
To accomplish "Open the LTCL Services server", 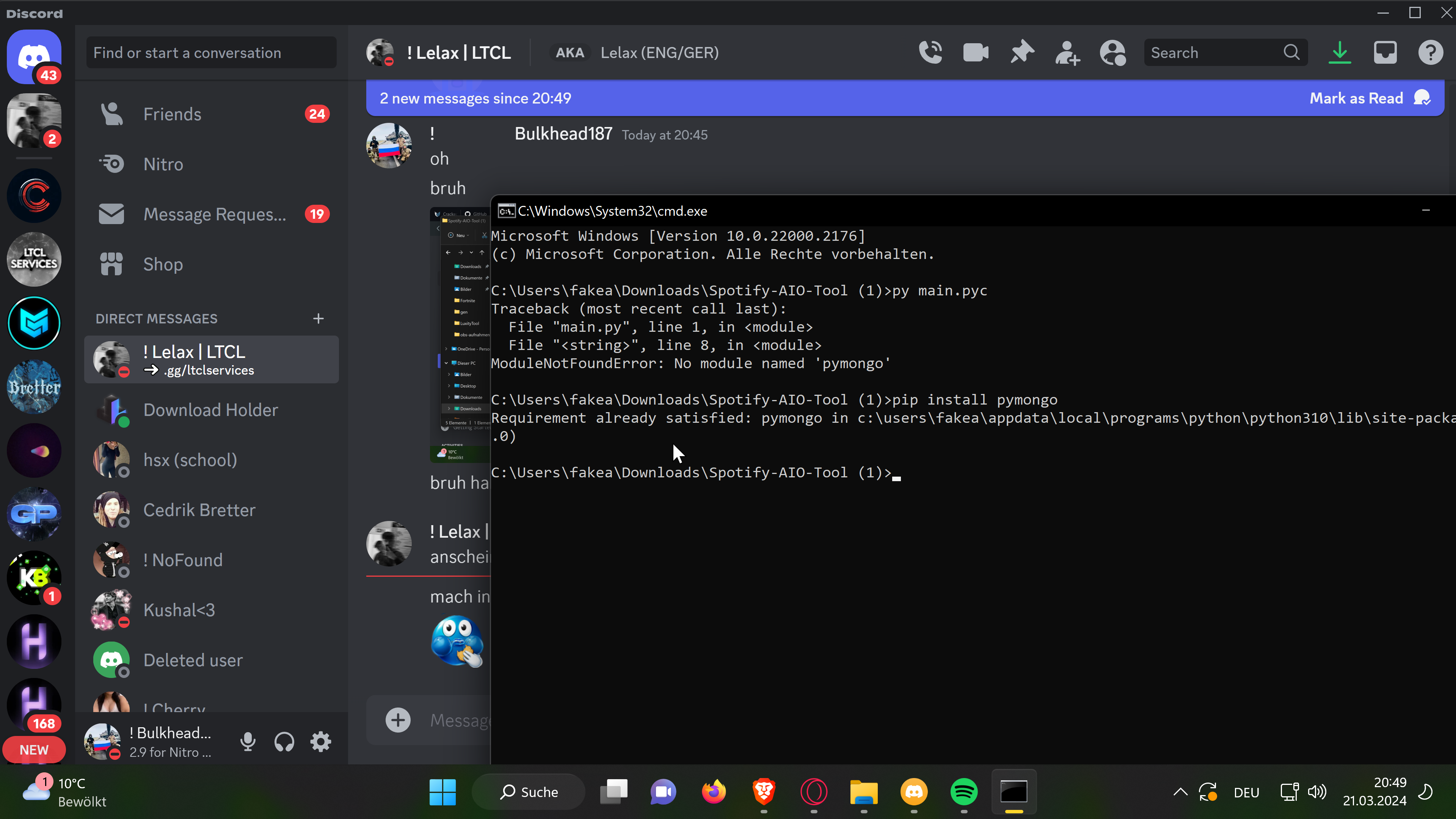I will click(34, 259).
